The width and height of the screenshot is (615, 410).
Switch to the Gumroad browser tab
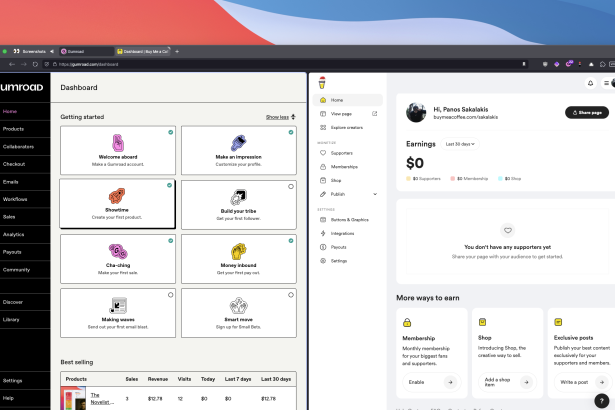pos(84,50)
